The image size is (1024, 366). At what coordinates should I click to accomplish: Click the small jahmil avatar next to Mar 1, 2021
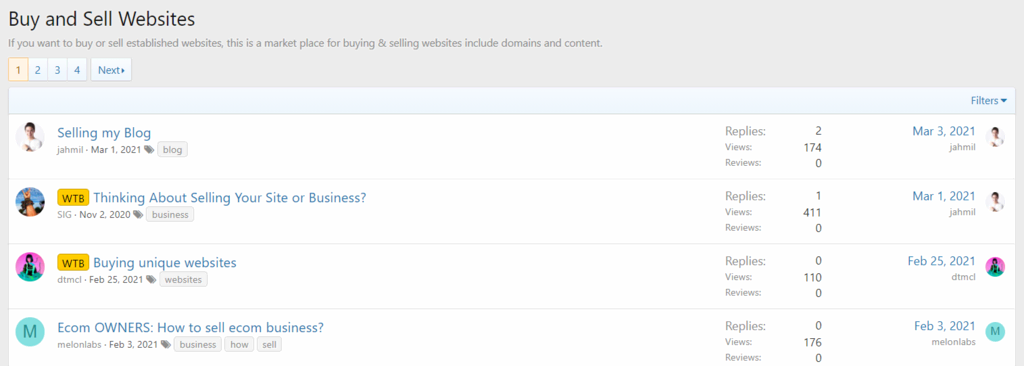995,202
